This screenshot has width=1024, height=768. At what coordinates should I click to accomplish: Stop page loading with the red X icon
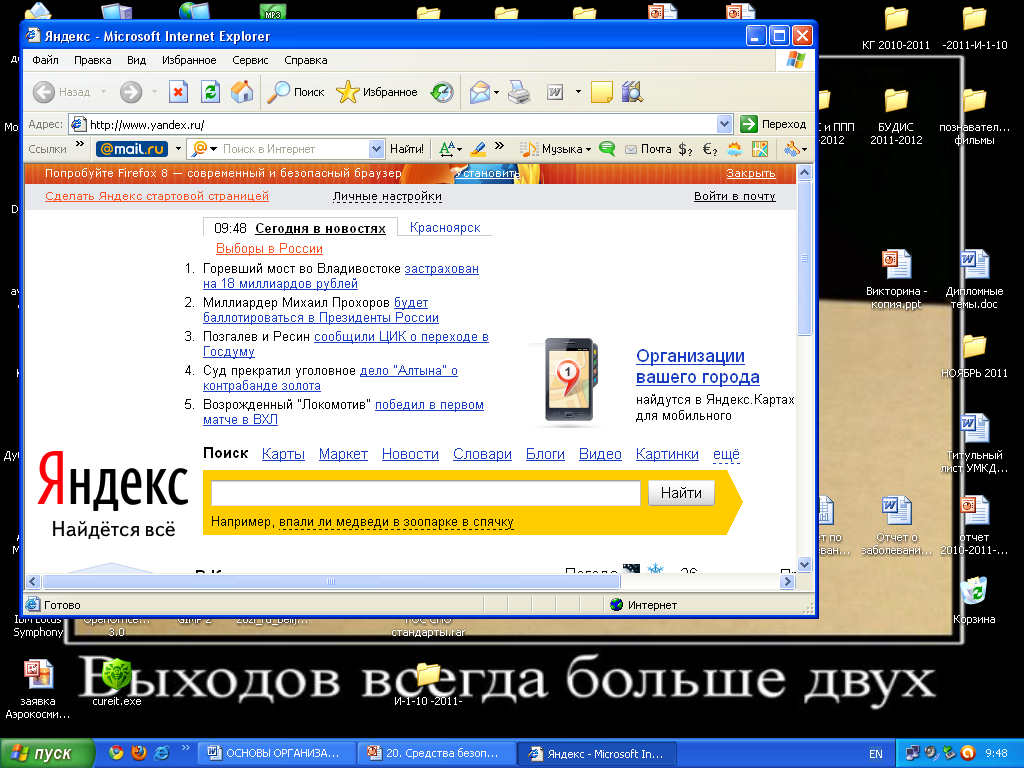coord(178,92)
